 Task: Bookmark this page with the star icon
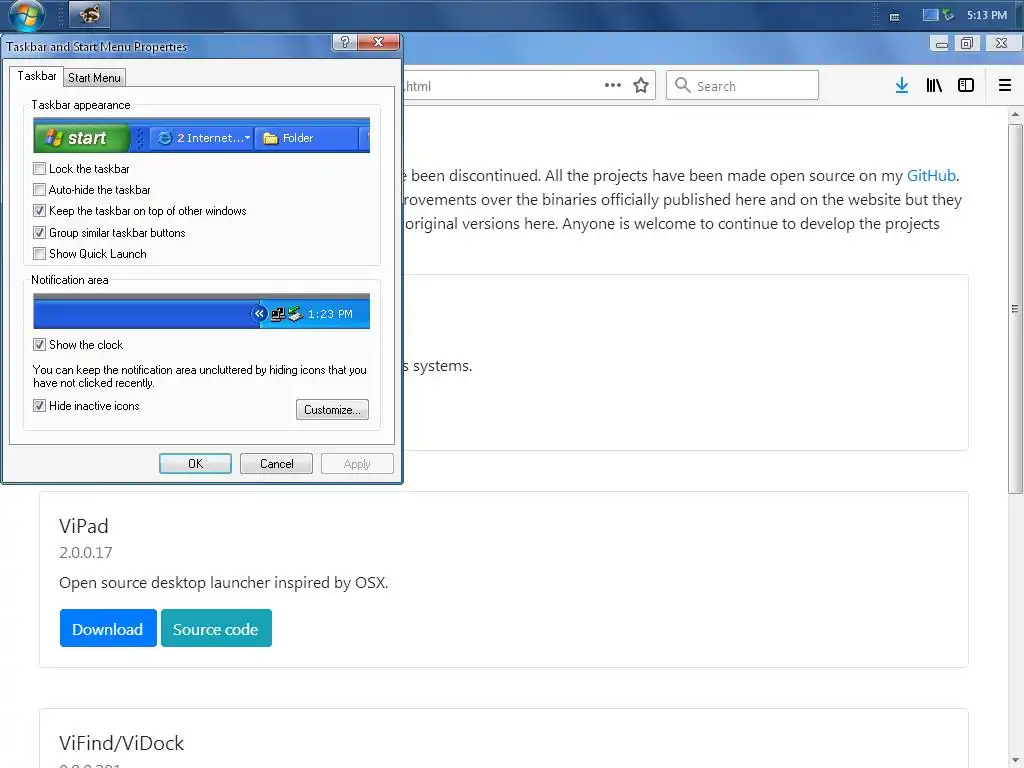pyautogui.click(x=641, y=86)
